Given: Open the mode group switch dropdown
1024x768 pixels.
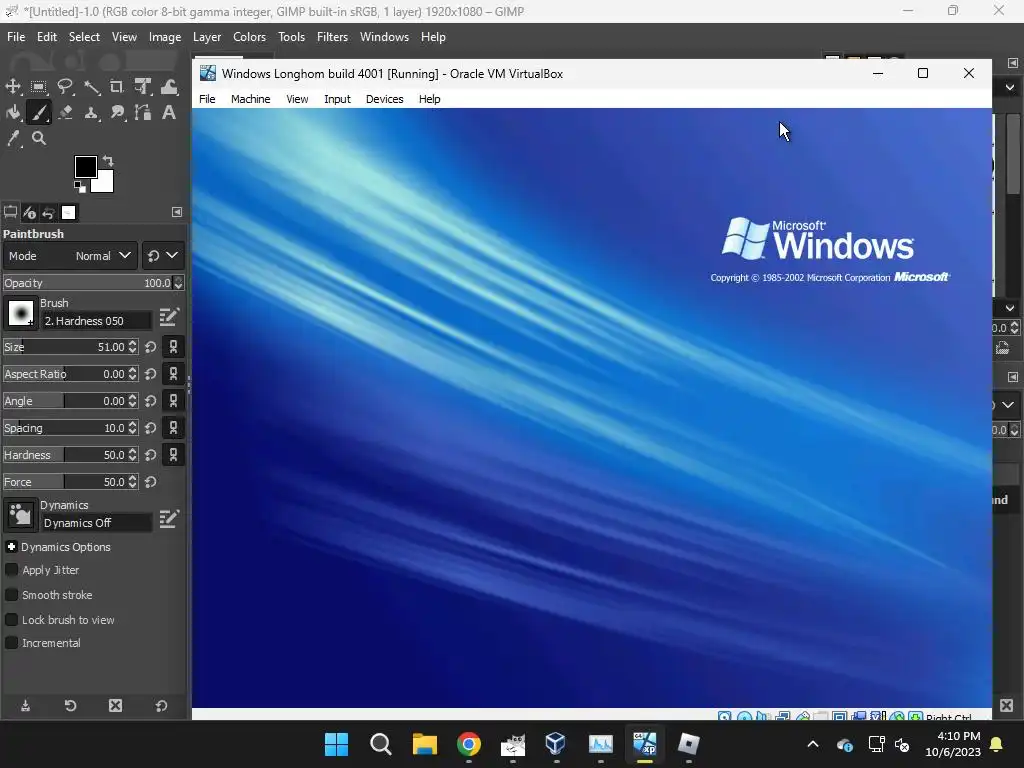Looking at the screenshot, I should [x=163, y=256].
